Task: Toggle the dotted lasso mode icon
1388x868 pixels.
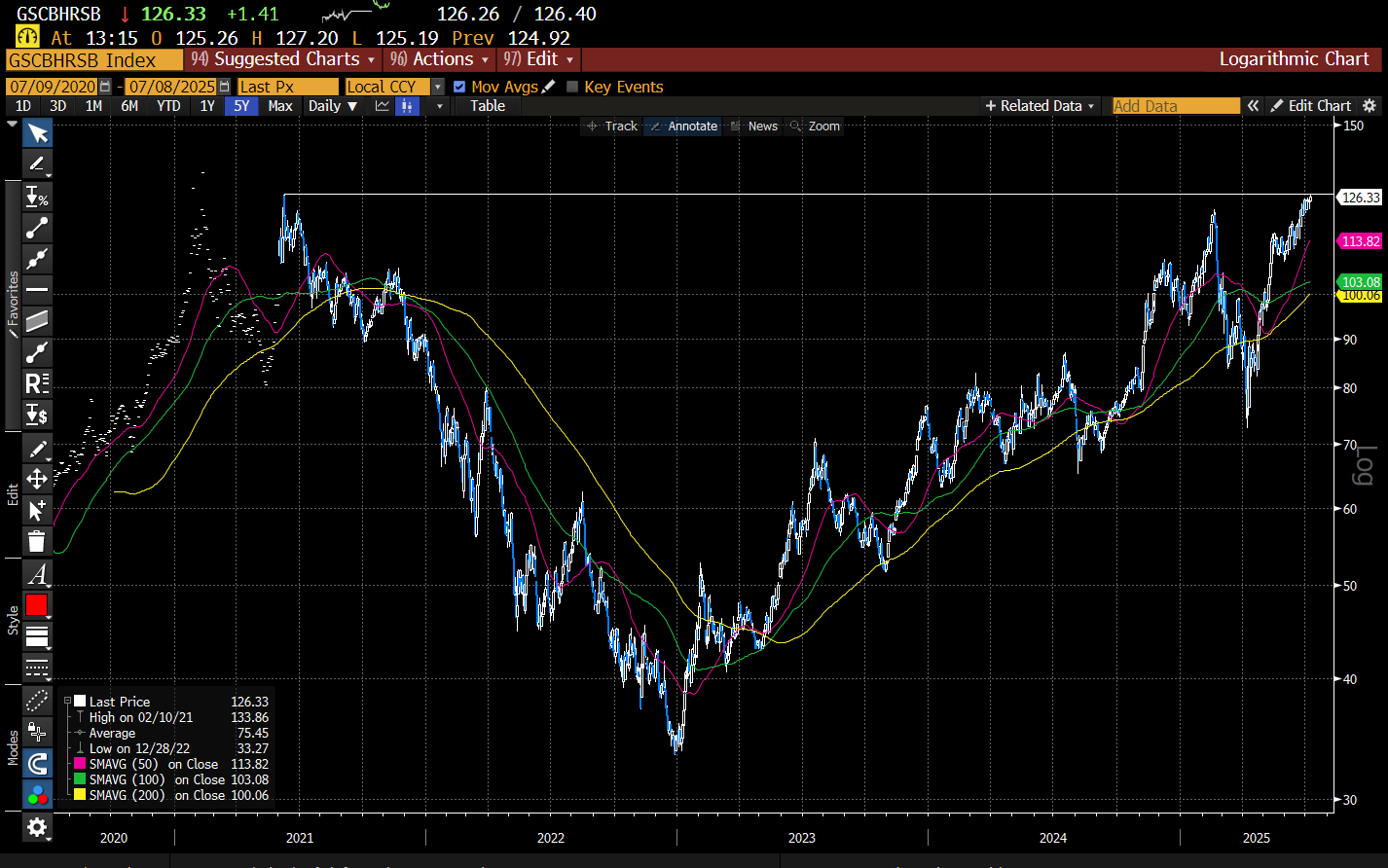Action: coord(37,700)
